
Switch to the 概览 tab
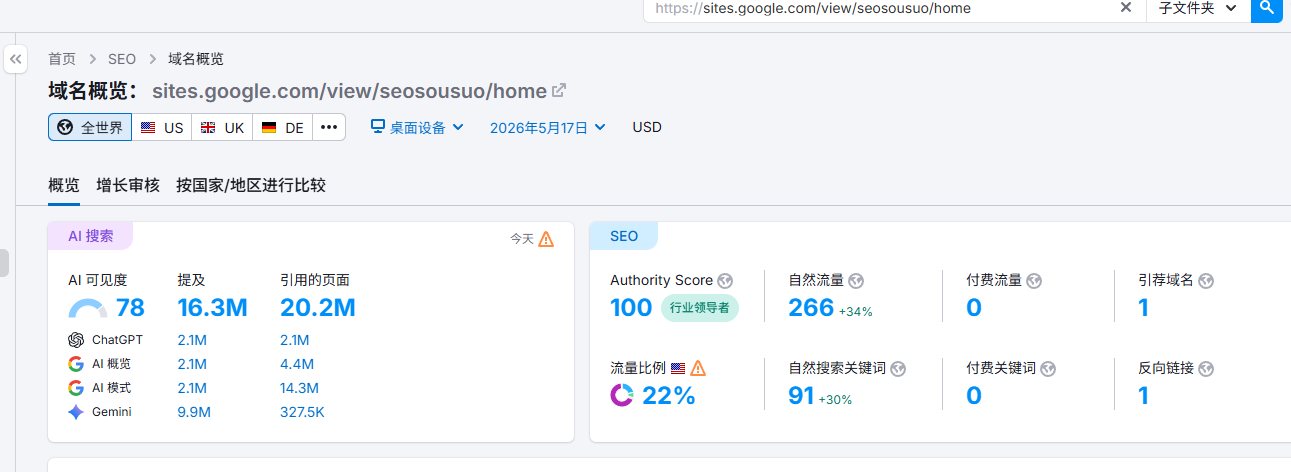[x=64, y=185]
